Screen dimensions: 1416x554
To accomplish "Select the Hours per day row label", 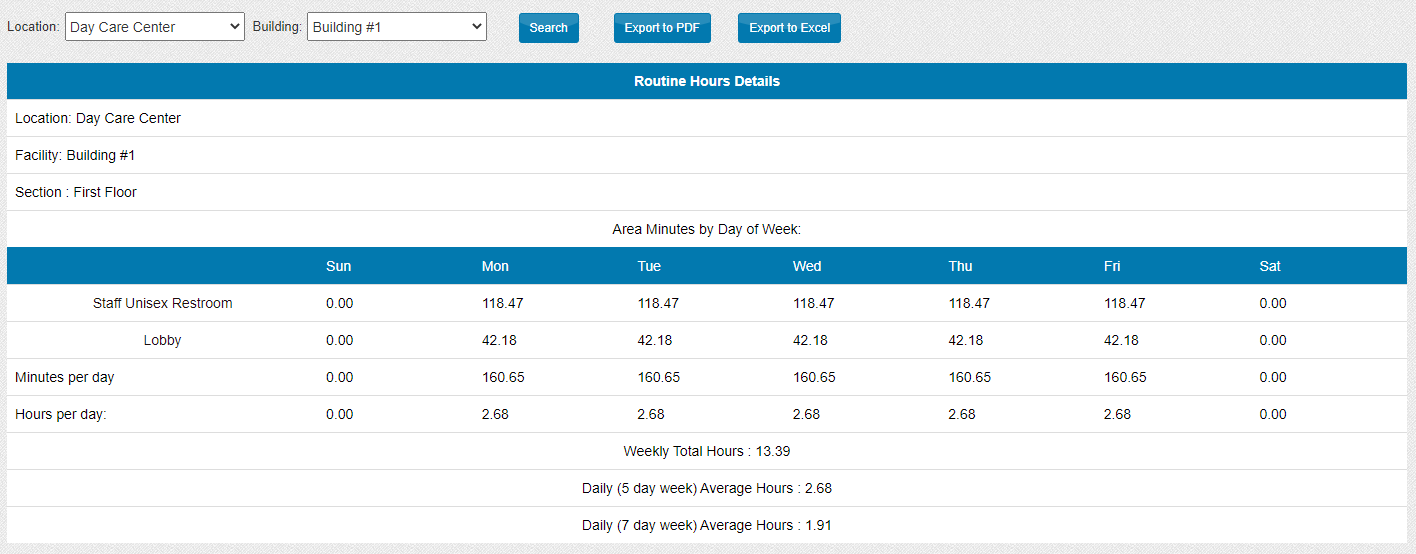I will (61, 414).
